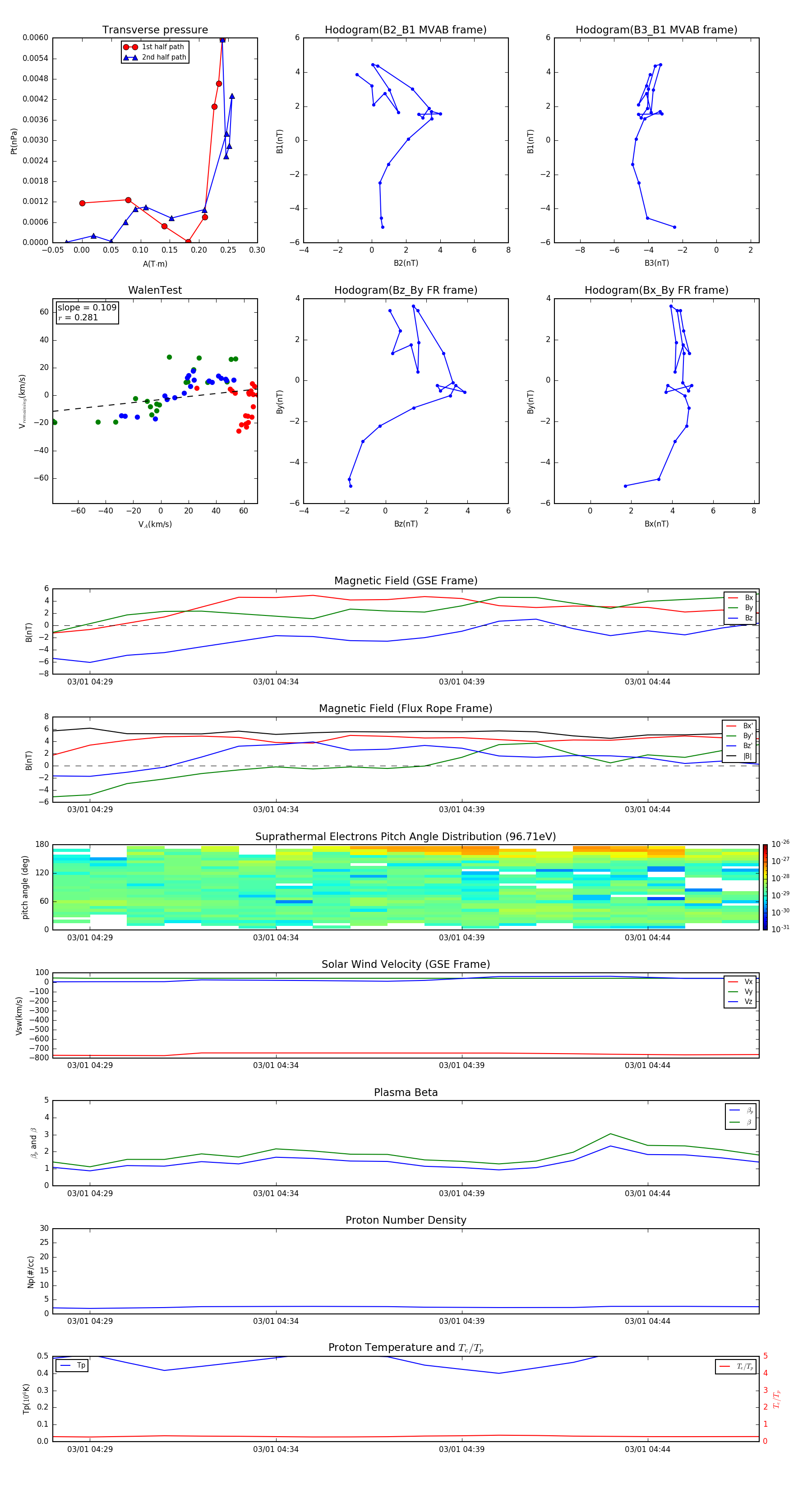Viewport: 812px width, 1489px height.
Task: Click the pitch angle color bar
Action: [765, 887]
